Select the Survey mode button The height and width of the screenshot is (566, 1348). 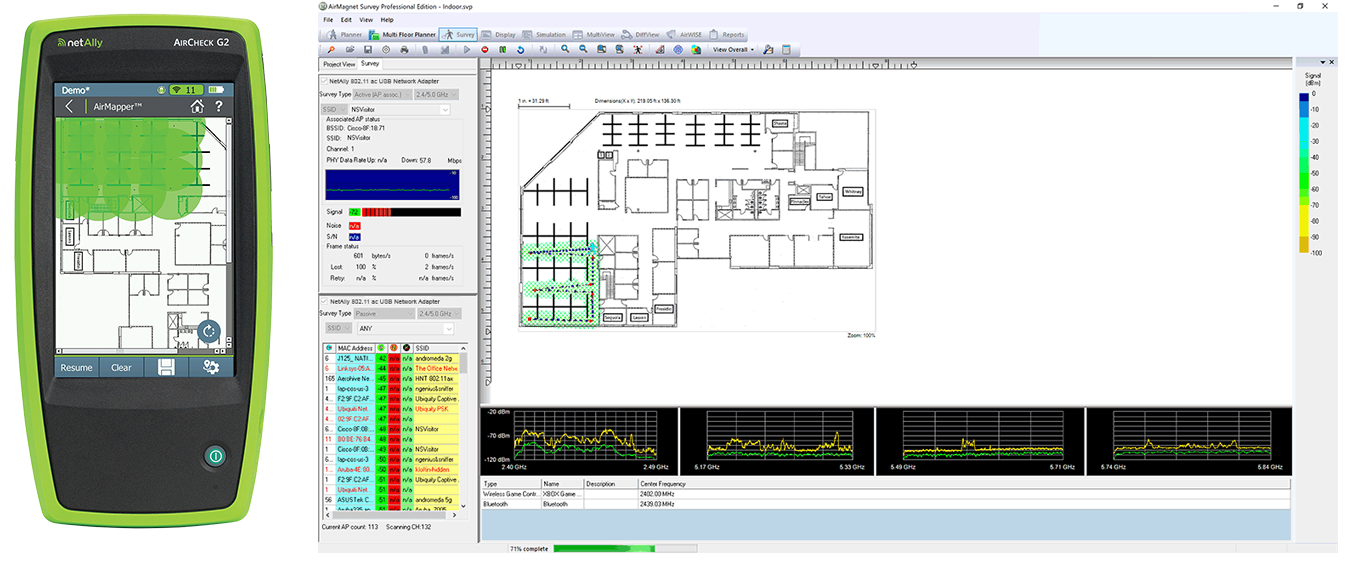[458, 35]
